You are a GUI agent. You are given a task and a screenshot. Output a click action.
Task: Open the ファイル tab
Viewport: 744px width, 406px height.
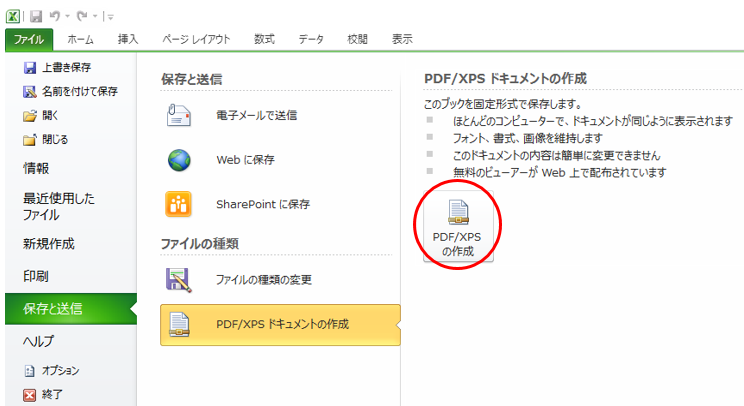tap(29, 39)
